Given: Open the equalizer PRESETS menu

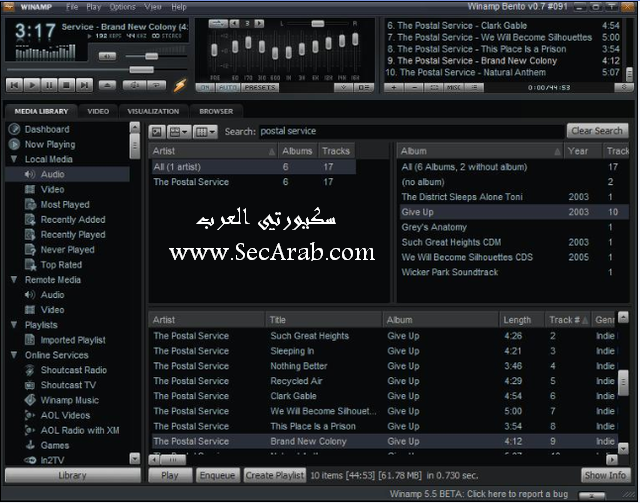Looking at the screenshot, I should [260, 87].
